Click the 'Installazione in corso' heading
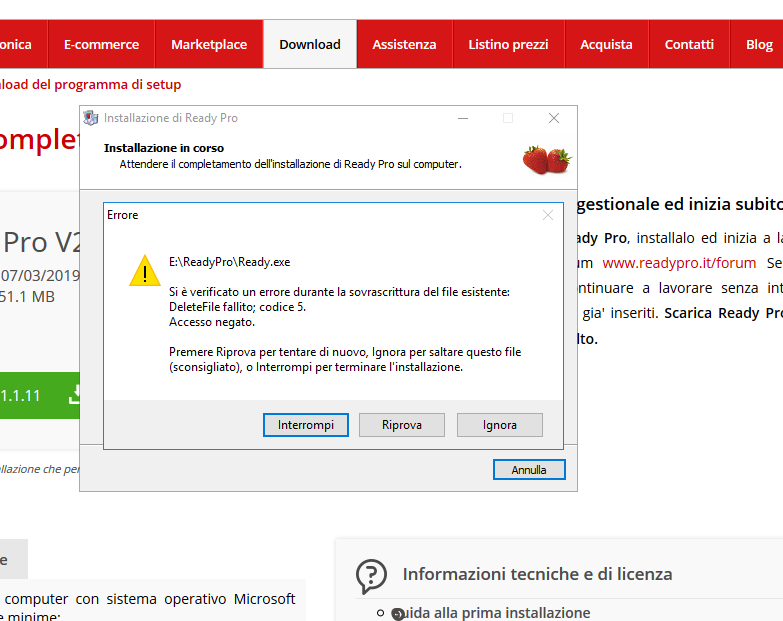This screenshot has width=783, height=621. pos(164,148)
